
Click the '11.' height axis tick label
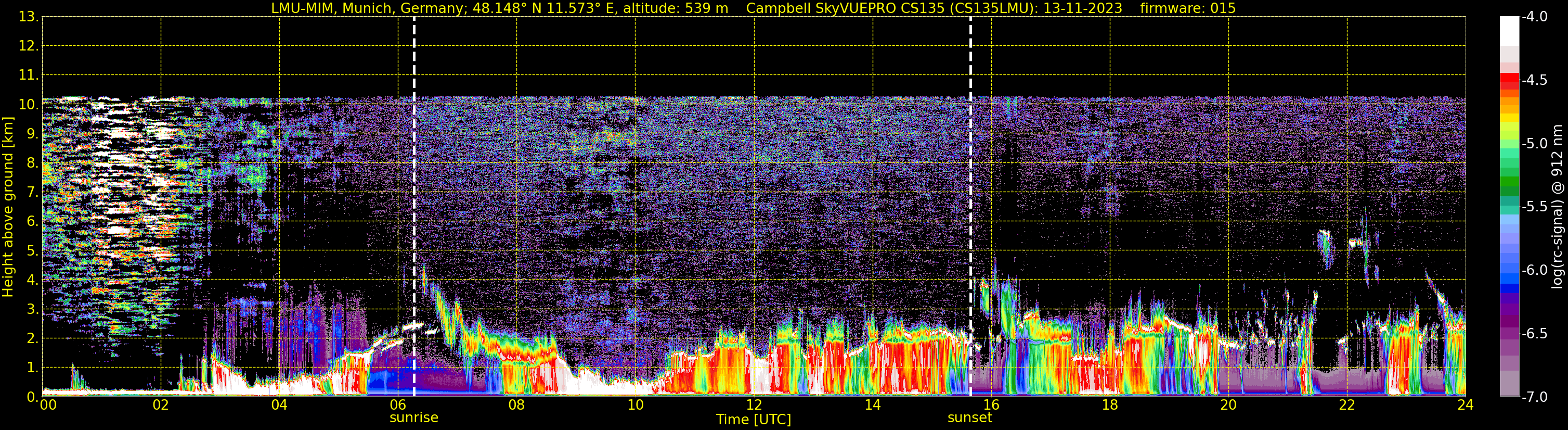pos(29,75)
